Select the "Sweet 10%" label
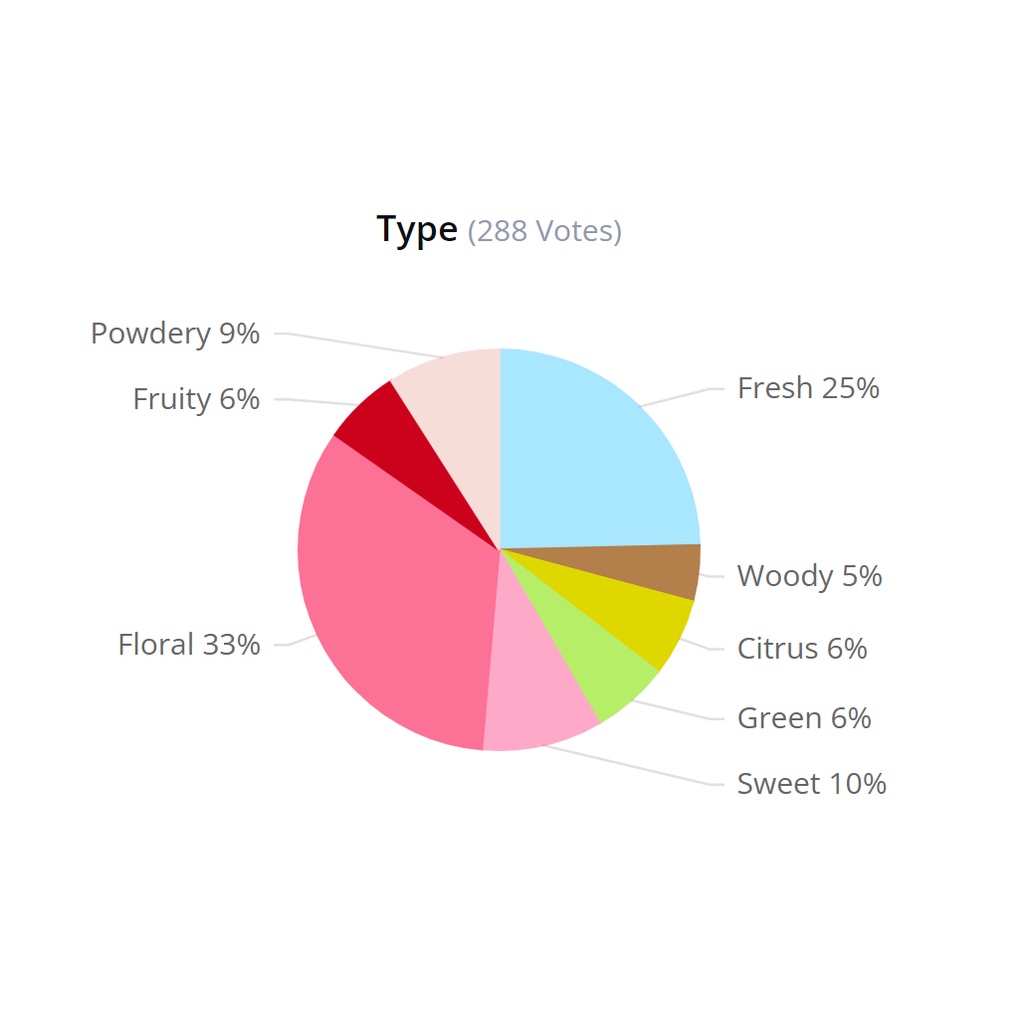Screen dimensions: 1024x1024 click(x=811, y=784)
